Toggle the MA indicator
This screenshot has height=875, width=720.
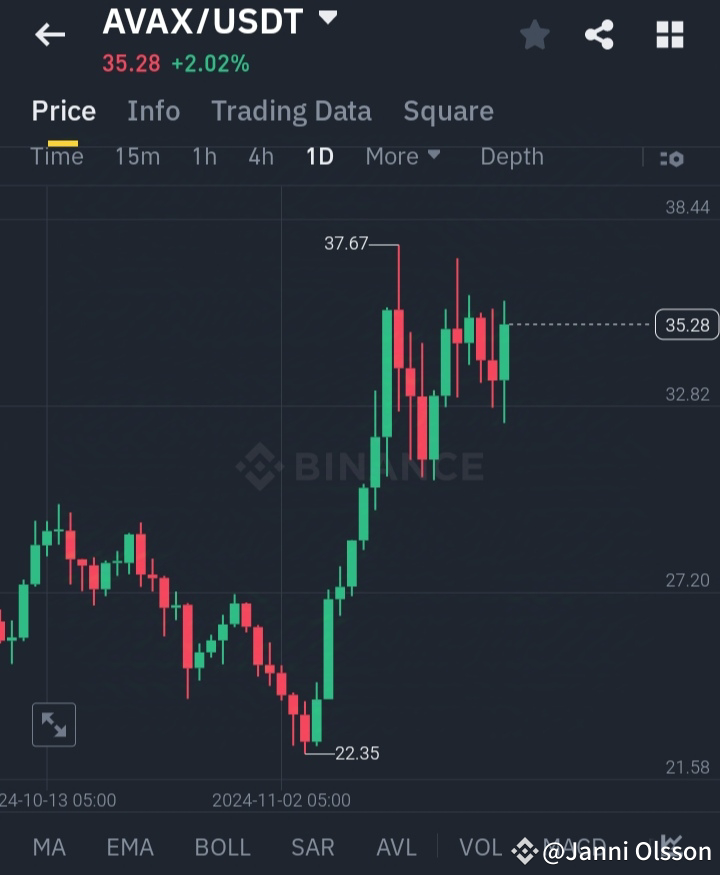[48, 847]
